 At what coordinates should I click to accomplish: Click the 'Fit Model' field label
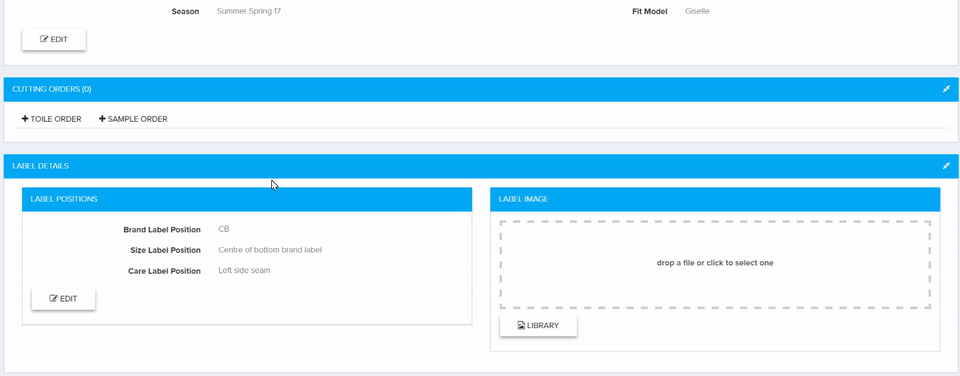coord(650,11)
